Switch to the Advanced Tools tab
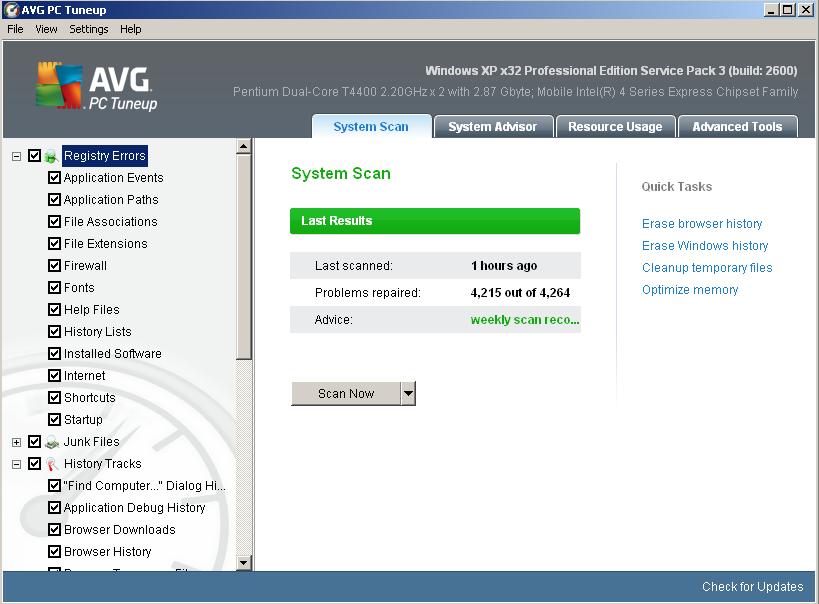The height and width of the screenshot is (604, 819). (738, 126)
